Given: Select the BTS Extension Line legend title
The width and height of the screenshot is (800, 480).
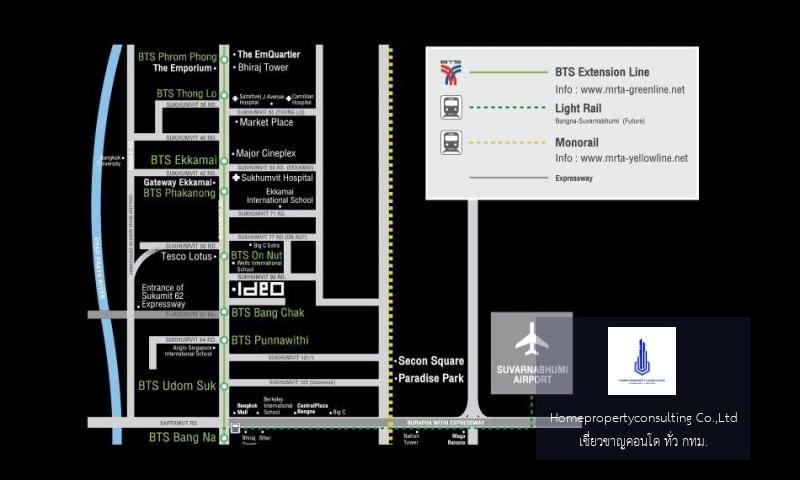Looking at the screenshot, I should point(602,72).
